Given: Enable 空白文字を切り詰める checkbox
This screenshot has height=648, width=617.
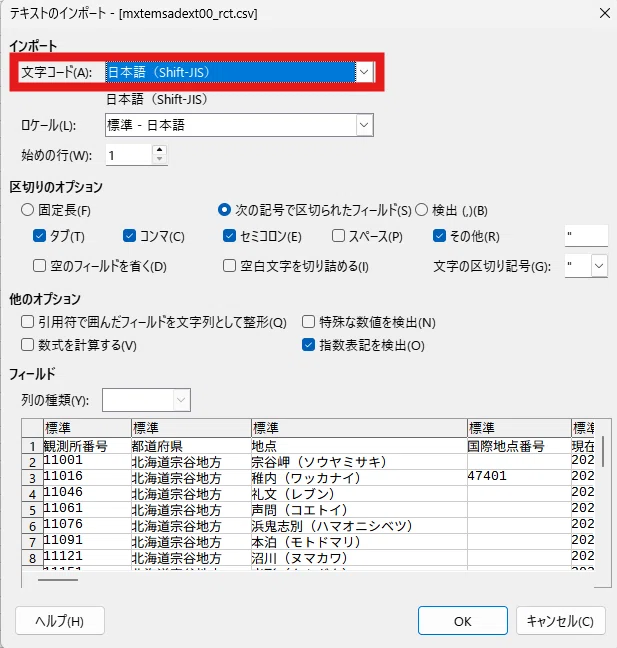Looking at the screenshot, I should [x=229, y=266].
